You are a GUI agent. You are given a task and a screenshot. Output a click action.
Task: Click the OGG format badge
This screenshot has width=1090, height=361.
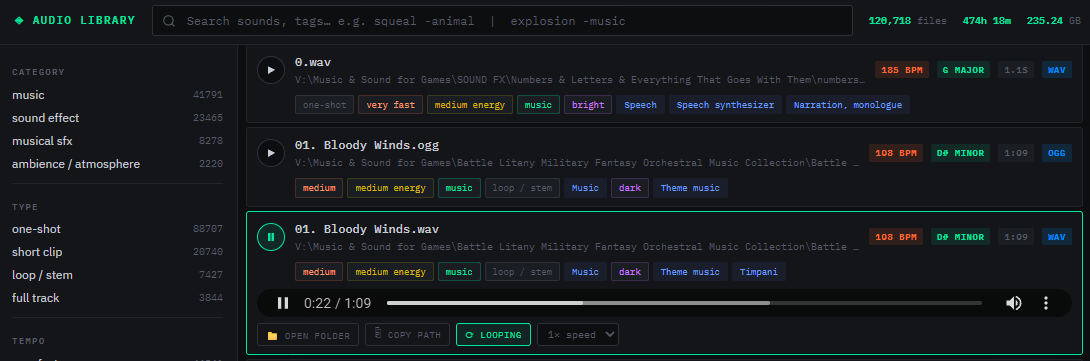(1057, 153)
